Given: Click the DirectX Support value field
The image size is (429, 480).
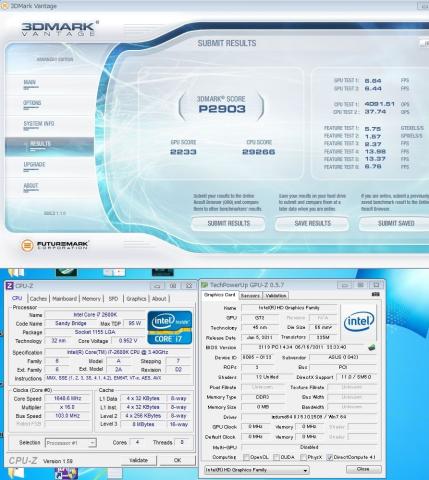Looking at the screenshot, I should click(357, 377).
